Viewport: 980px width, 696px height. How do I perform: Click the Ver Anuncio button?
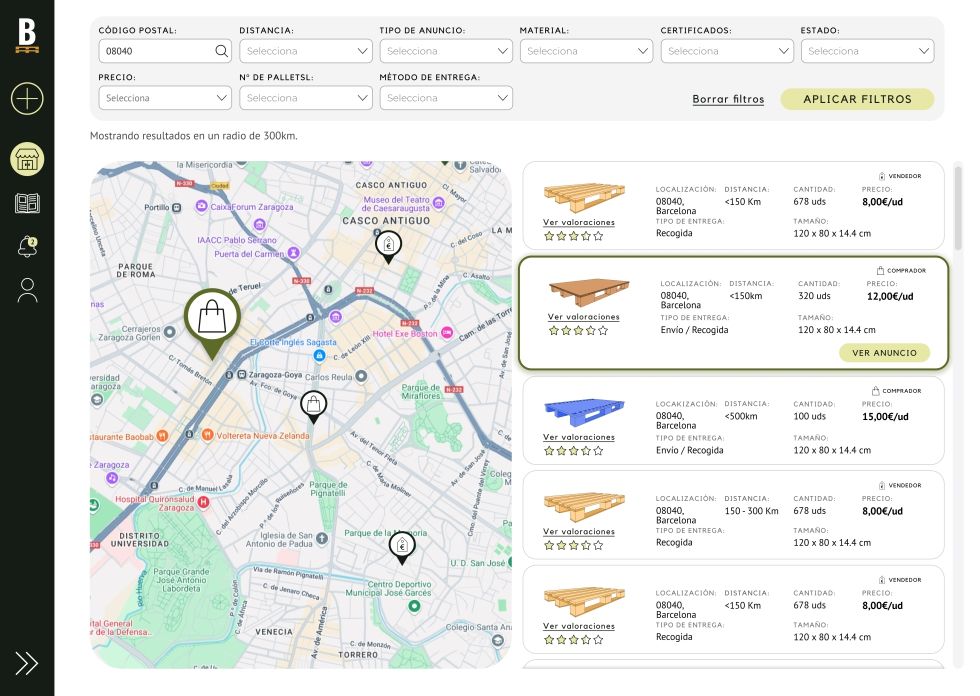884,353
